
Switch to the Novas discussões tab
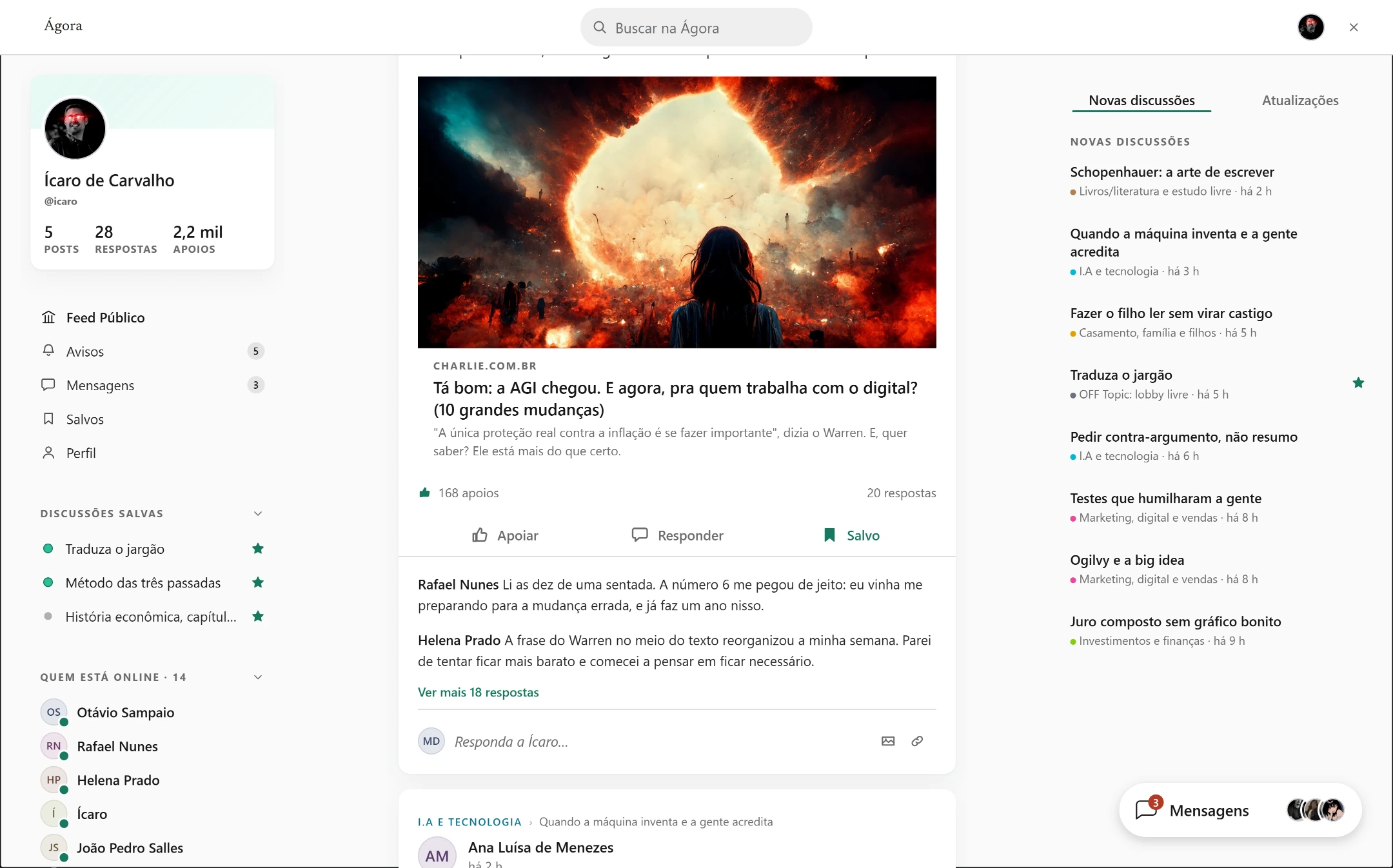pyautogui.click(x=1141, y=101)
